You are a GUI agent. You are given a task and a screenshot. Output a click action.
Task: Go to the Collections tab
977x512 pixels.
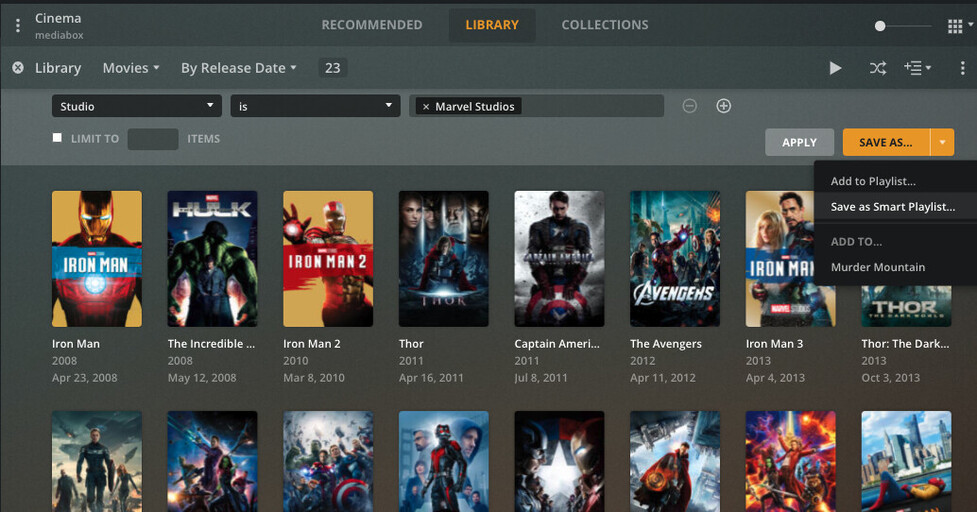[605, 25]
